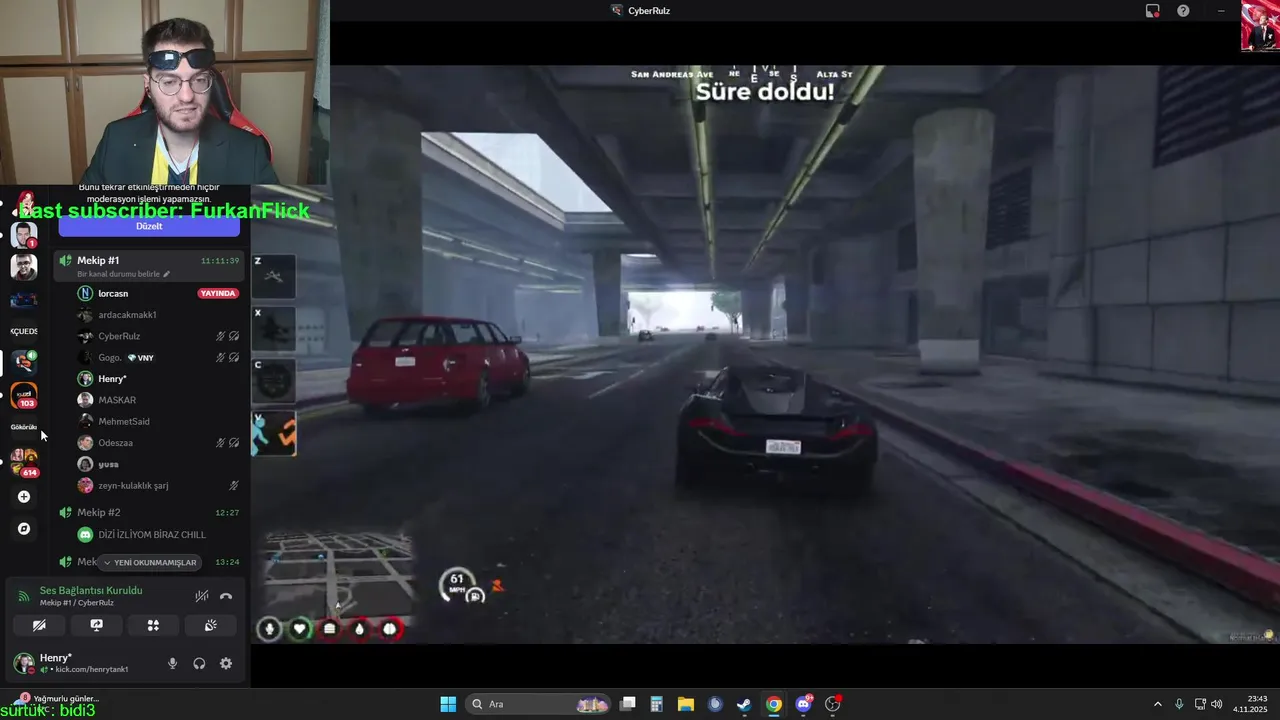The height and width of the screenshot is (720, 1280).
Task: Click the CyberRulz stream video
Action: coord(765,354)
